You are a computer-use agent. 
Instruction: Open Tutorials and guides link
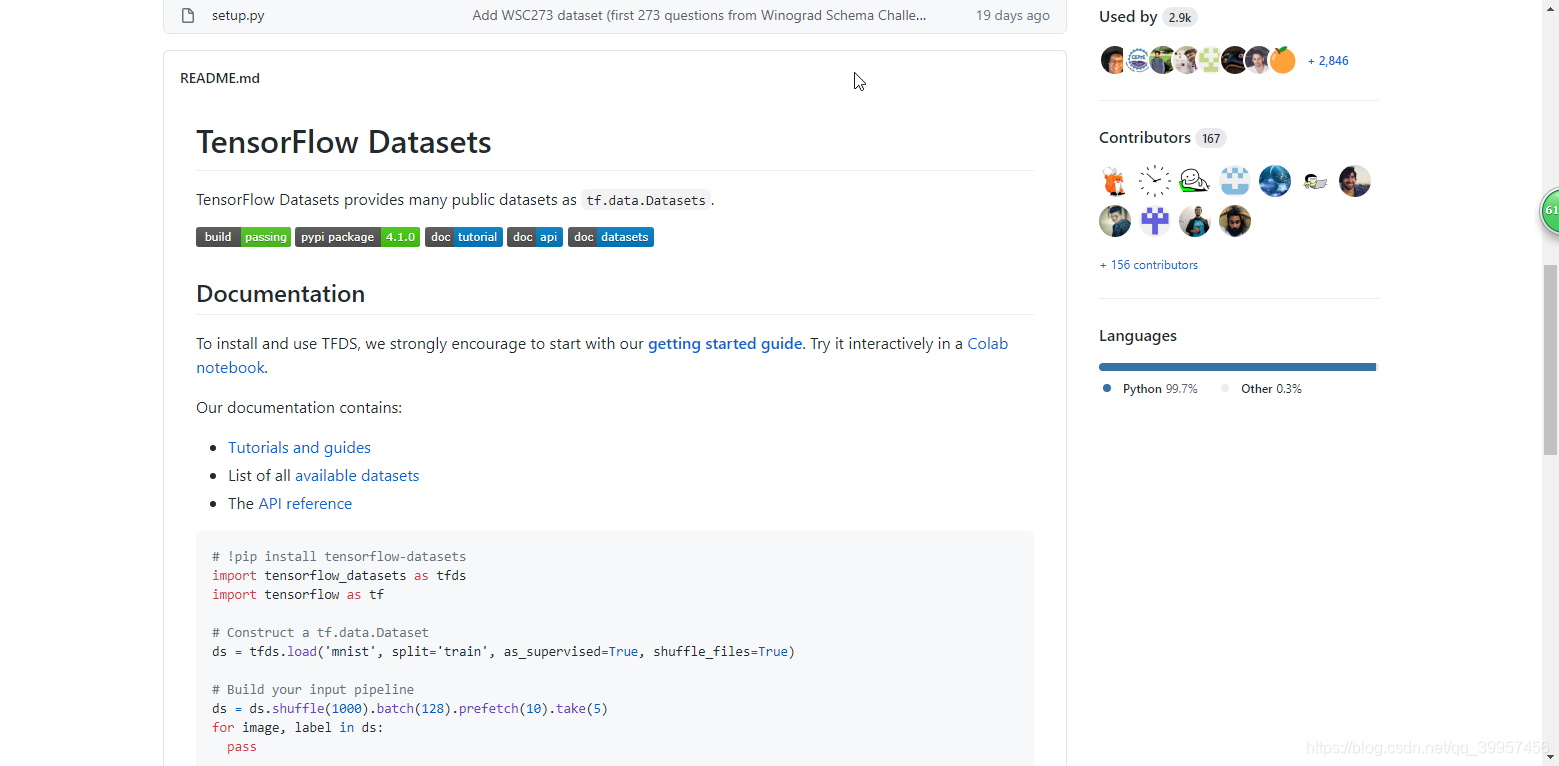[299, 448]
